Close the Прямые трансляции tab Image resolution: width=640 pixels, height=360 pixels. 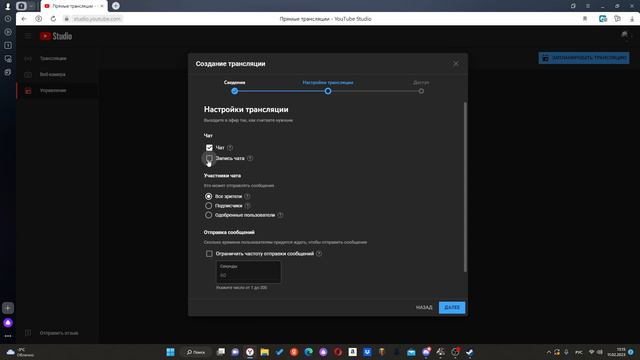tap(102, 6)
